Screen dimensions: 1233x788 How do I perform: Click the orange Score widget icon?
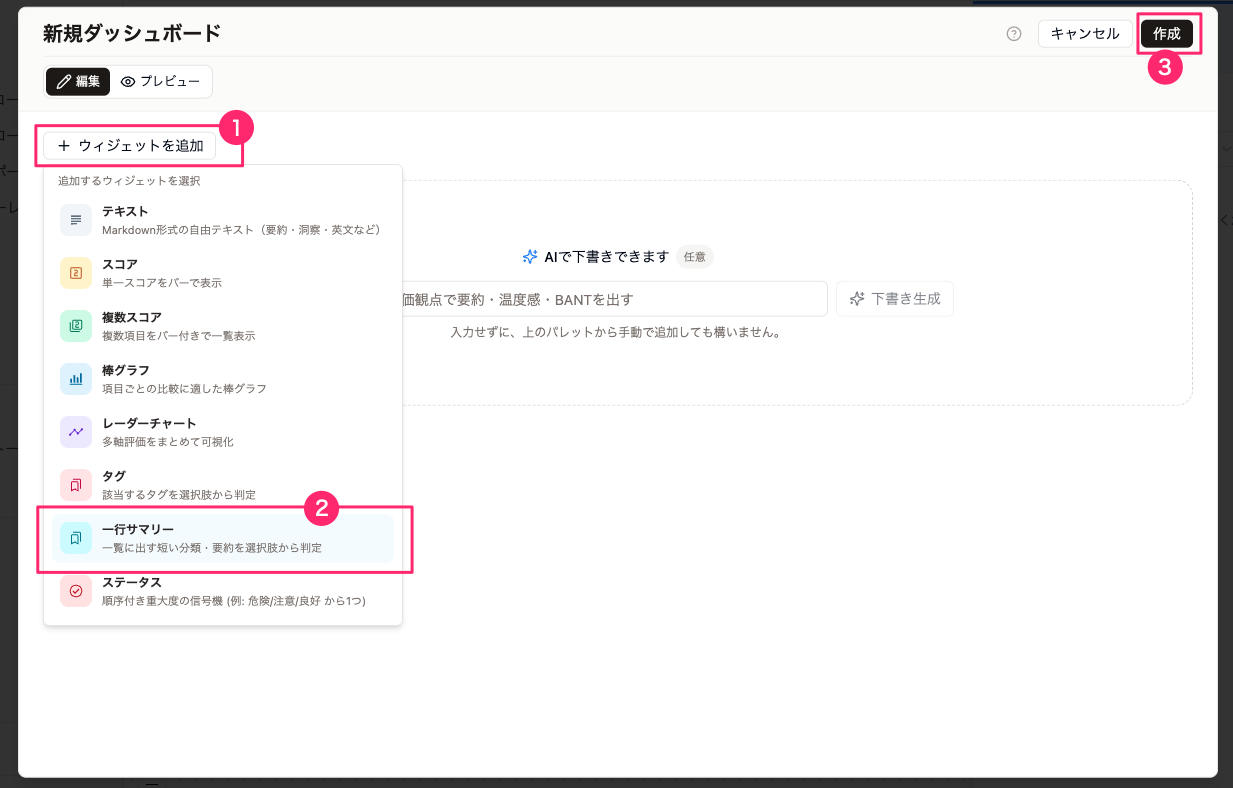point(76,272)
